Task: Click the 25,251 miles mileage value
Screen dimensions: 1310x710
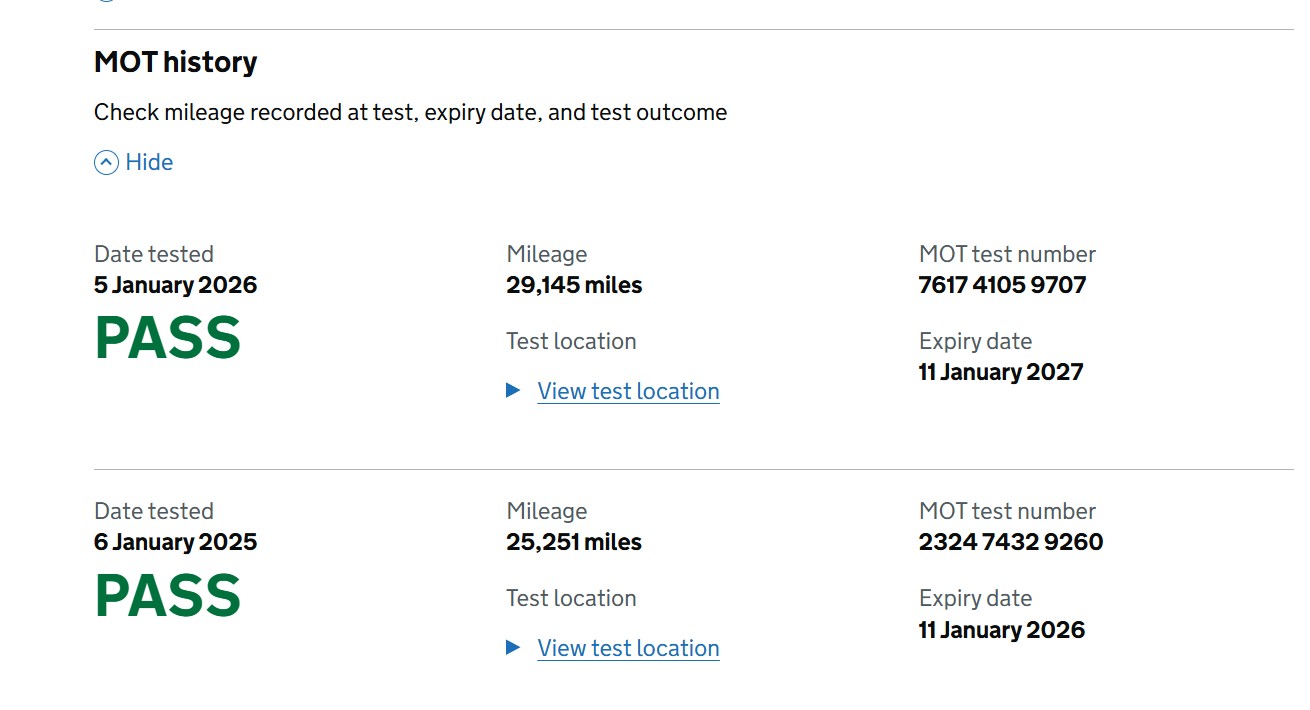Action: pyautogui.click(x=574, y=542)
